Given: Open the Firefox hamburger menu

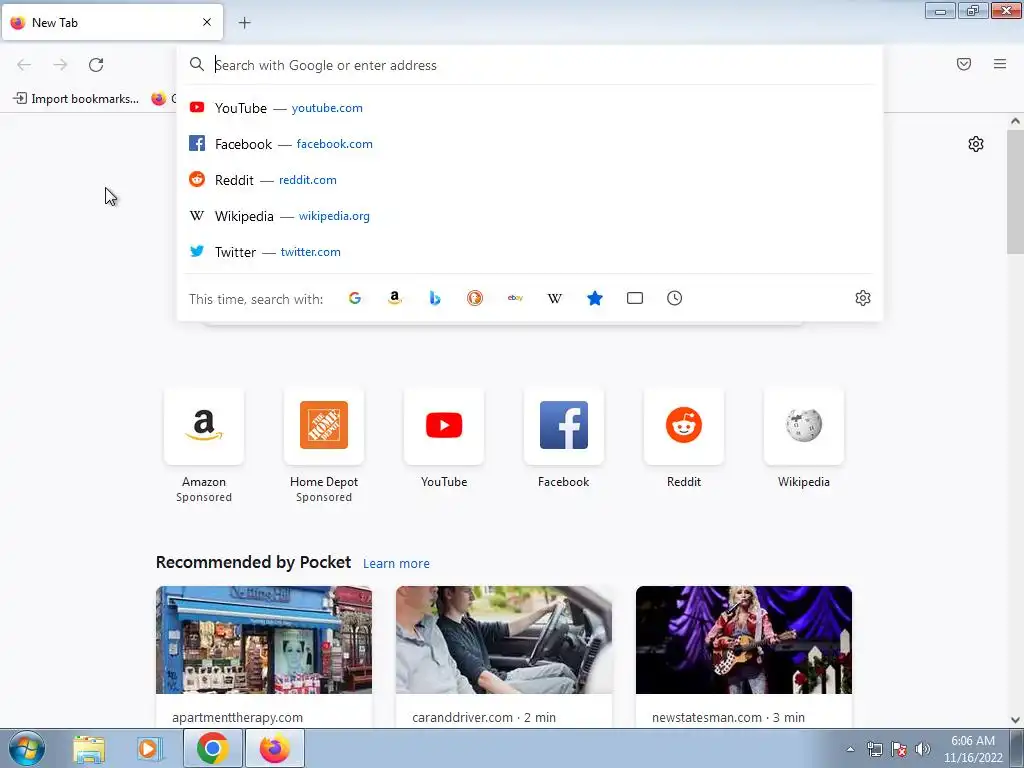Looking at the screenshot, I should click(1000, 64).
